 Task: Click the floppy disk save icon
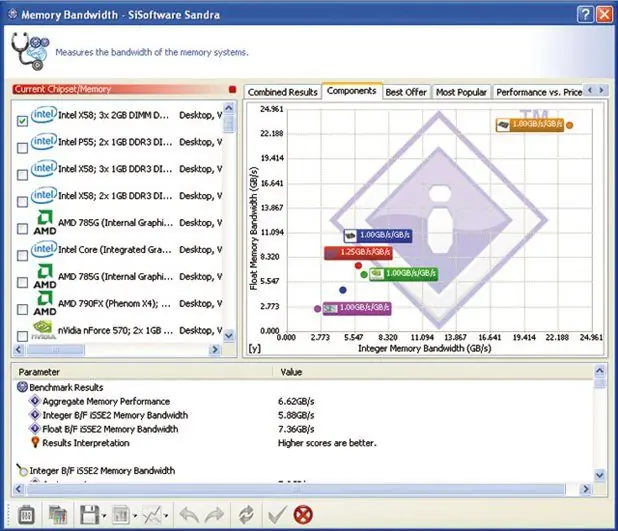[89, 515]
